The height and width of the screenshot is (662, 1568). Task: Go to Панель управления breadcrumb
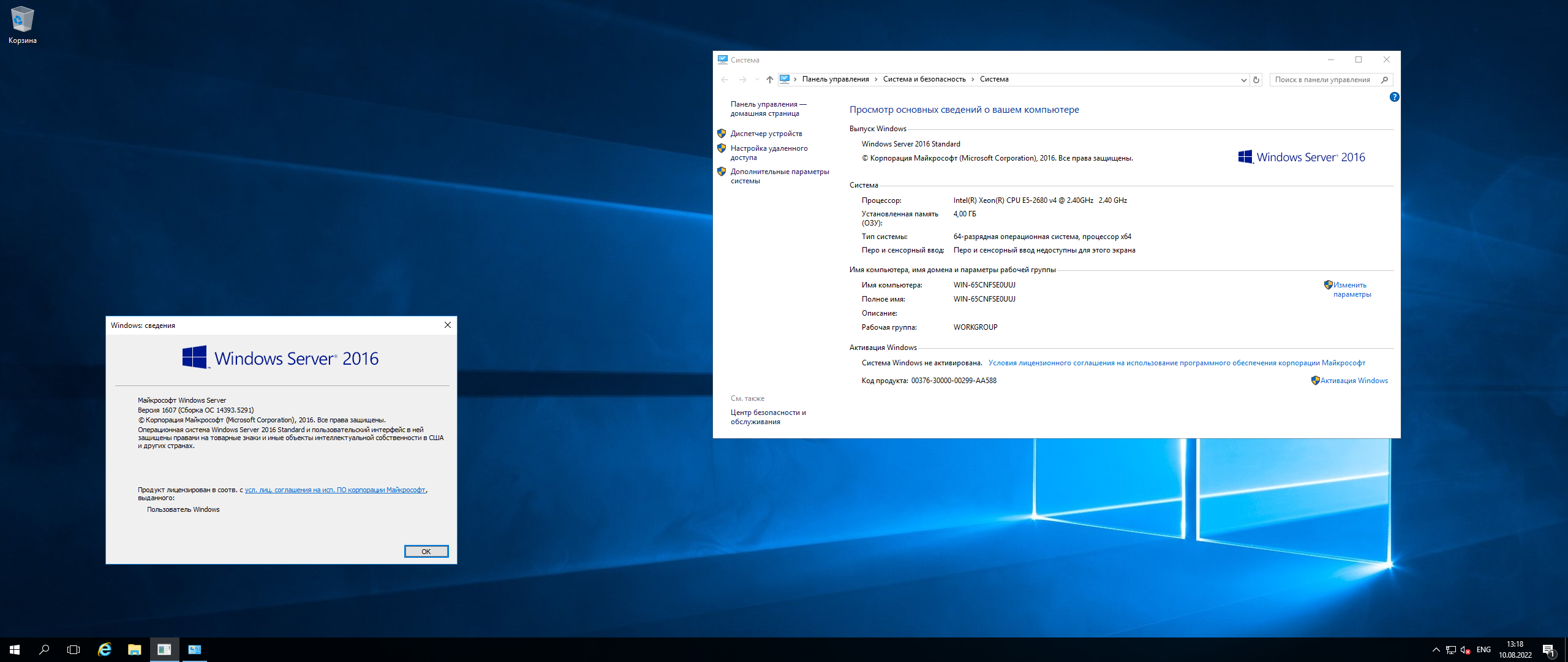(x=835, y=79)
